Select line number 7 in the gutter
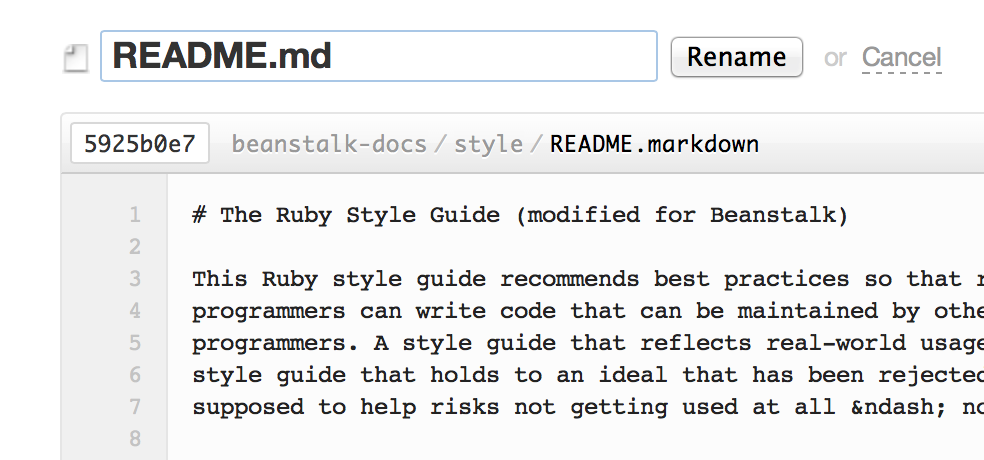This screenshot has width=984, height=460. [x=135, y=407]
